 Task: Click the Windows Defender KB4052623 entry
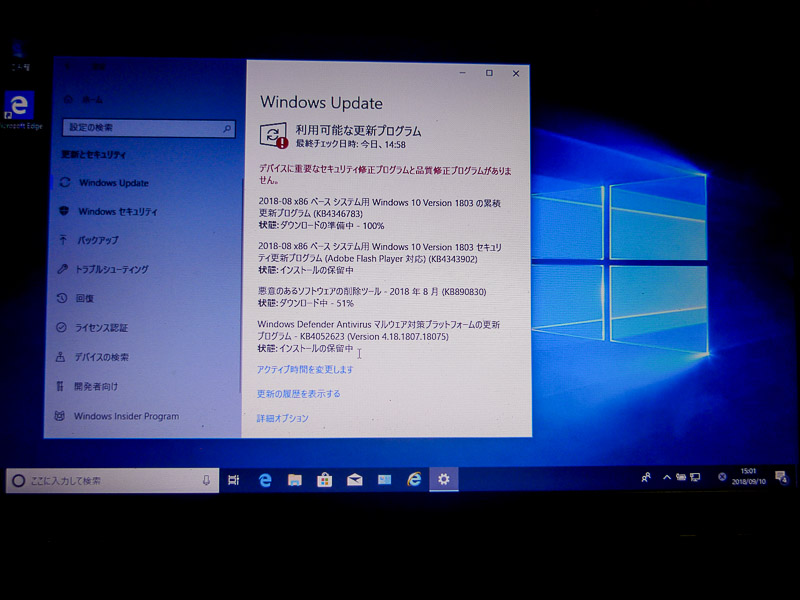(x=379, y=336)
